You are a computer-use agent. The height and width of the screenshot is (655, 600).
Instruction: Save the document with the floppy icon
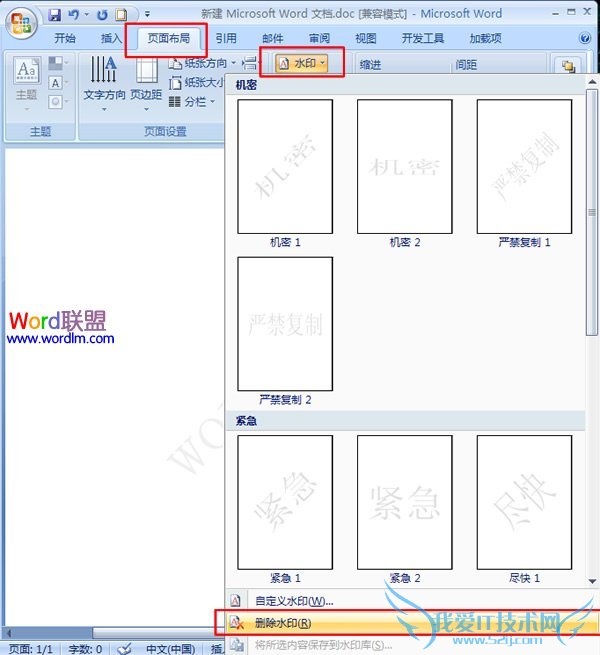coord(54,15)
